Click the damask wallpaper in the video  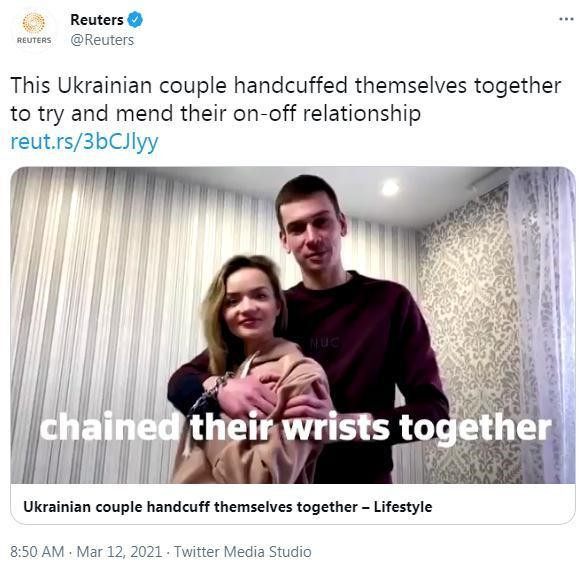[467, 336]
